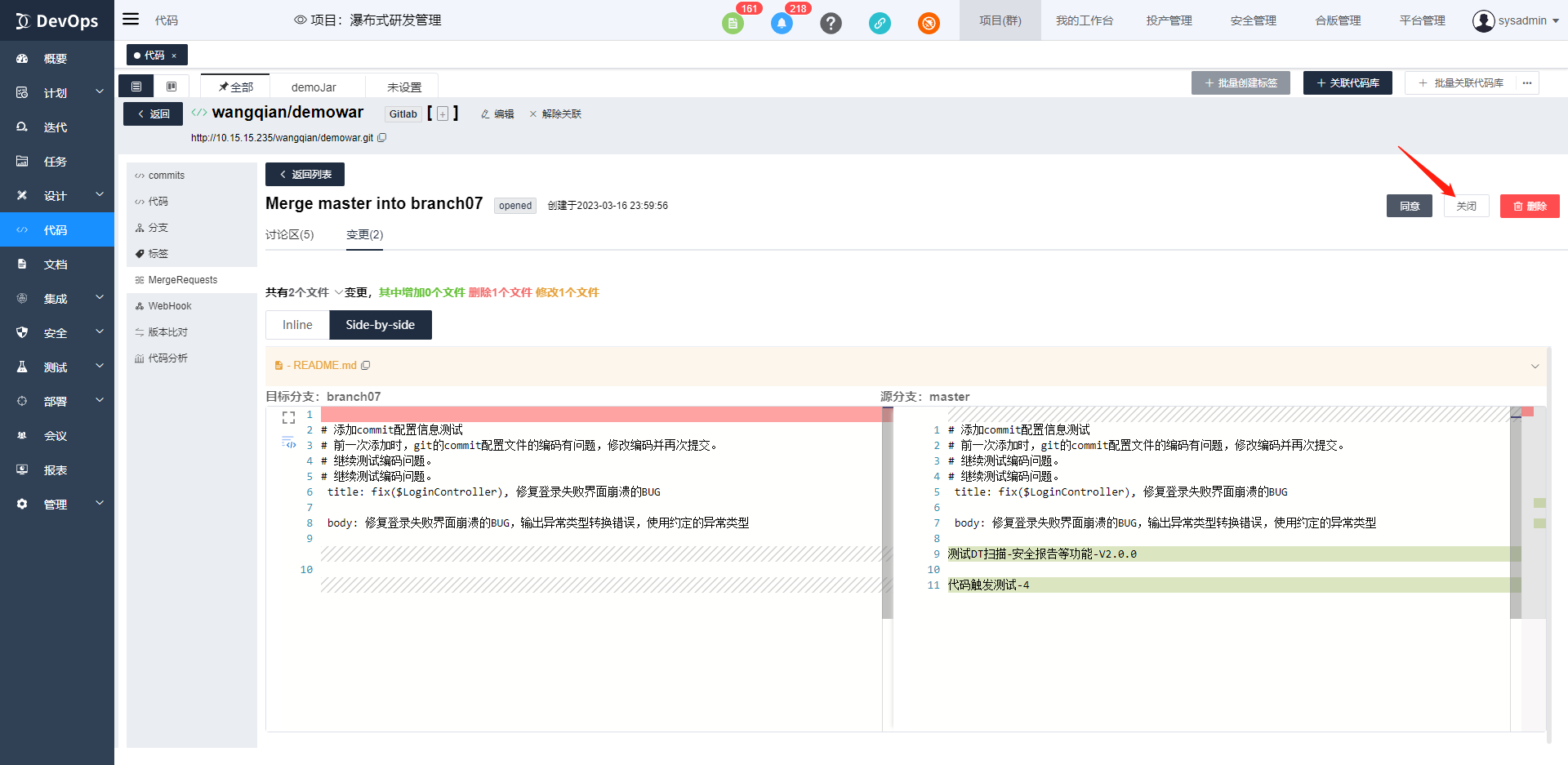The height and width of the screenshot is (765, 1568).
Task: Switch to list view layout
Action: pos(136,87)
